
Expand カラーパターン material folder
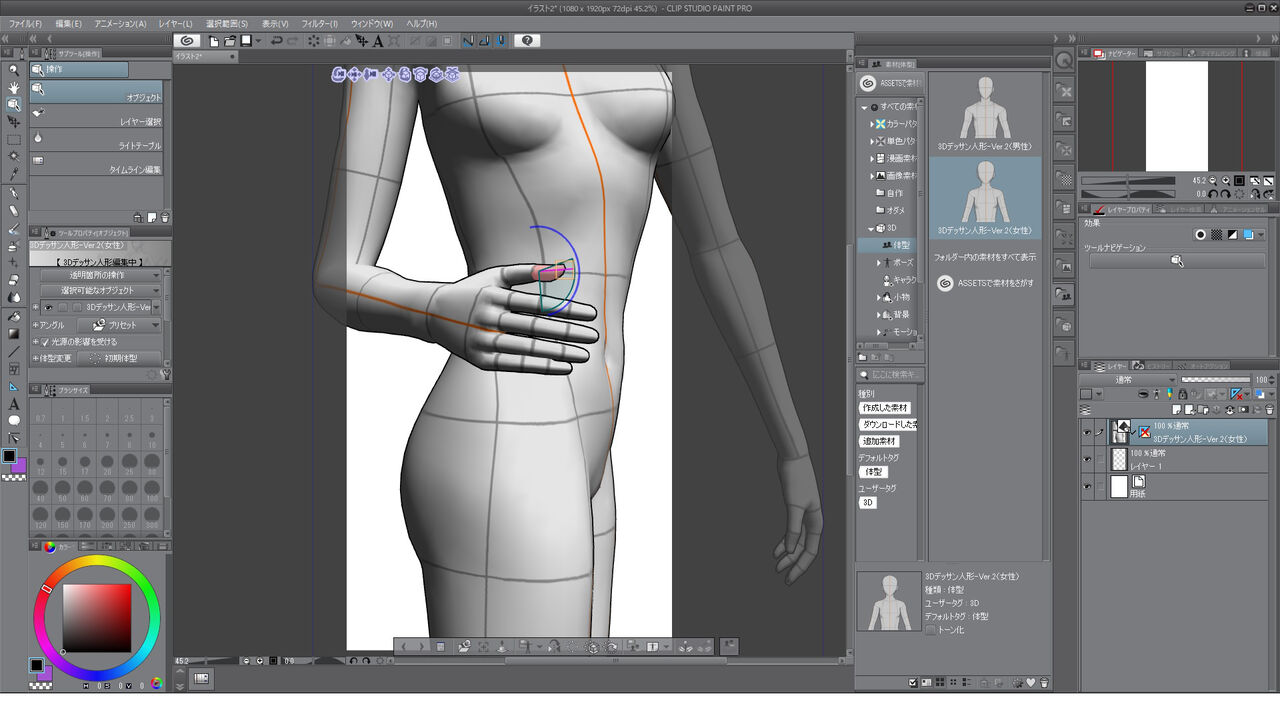[x=872, y=124]
